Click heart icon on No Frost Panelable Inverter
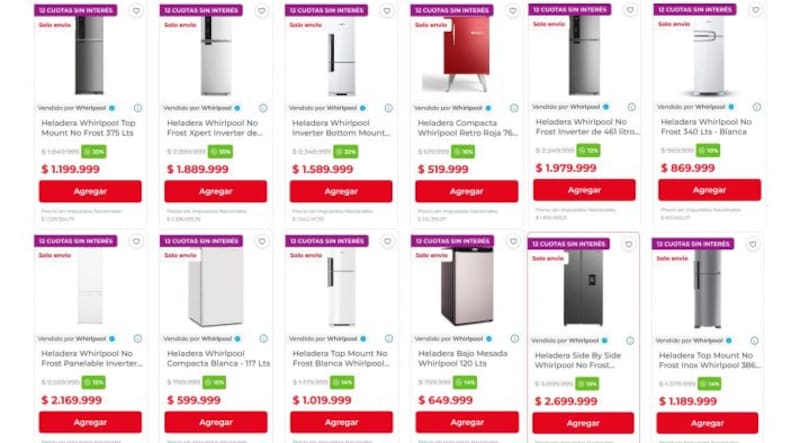This screenshot has width=800, height=443. [x=136, y=241]
